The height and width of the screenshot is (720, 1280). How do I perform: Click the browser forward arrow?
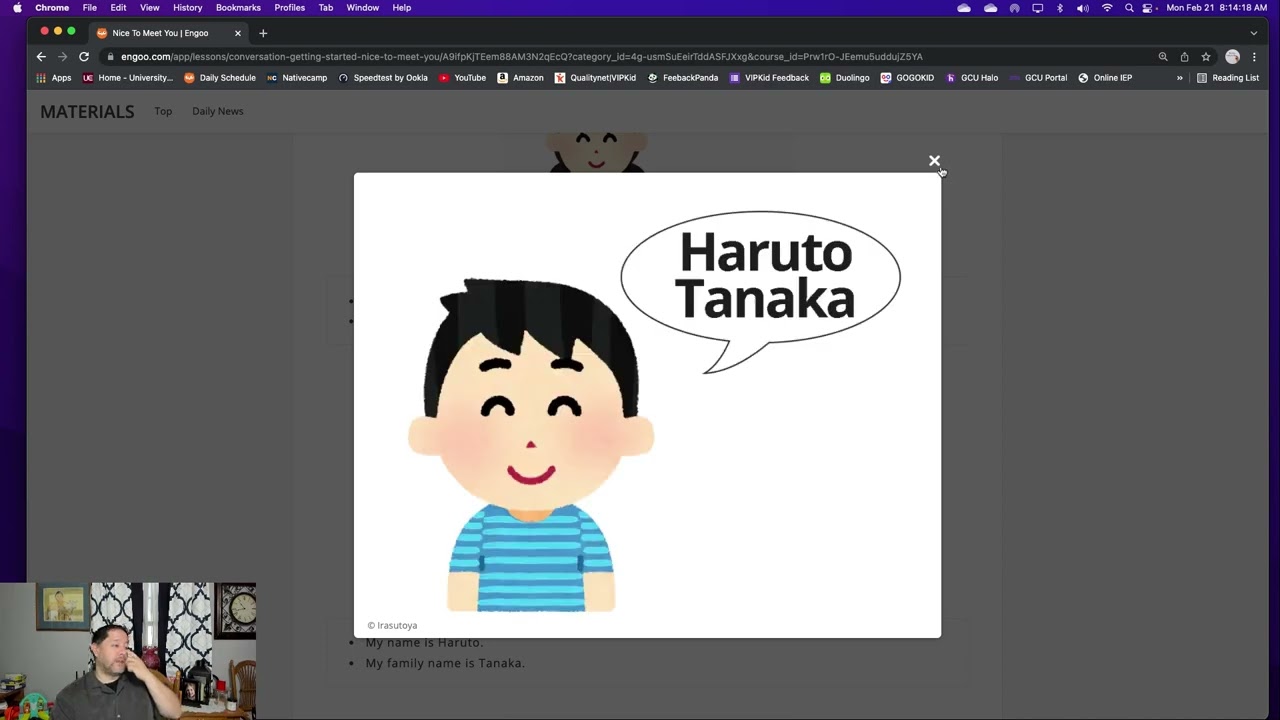(62, 57)
